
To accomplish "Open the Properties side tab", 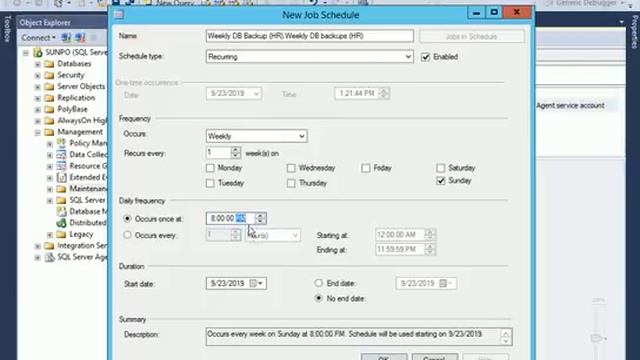I will pyautogui.click(x=635, y=32).
